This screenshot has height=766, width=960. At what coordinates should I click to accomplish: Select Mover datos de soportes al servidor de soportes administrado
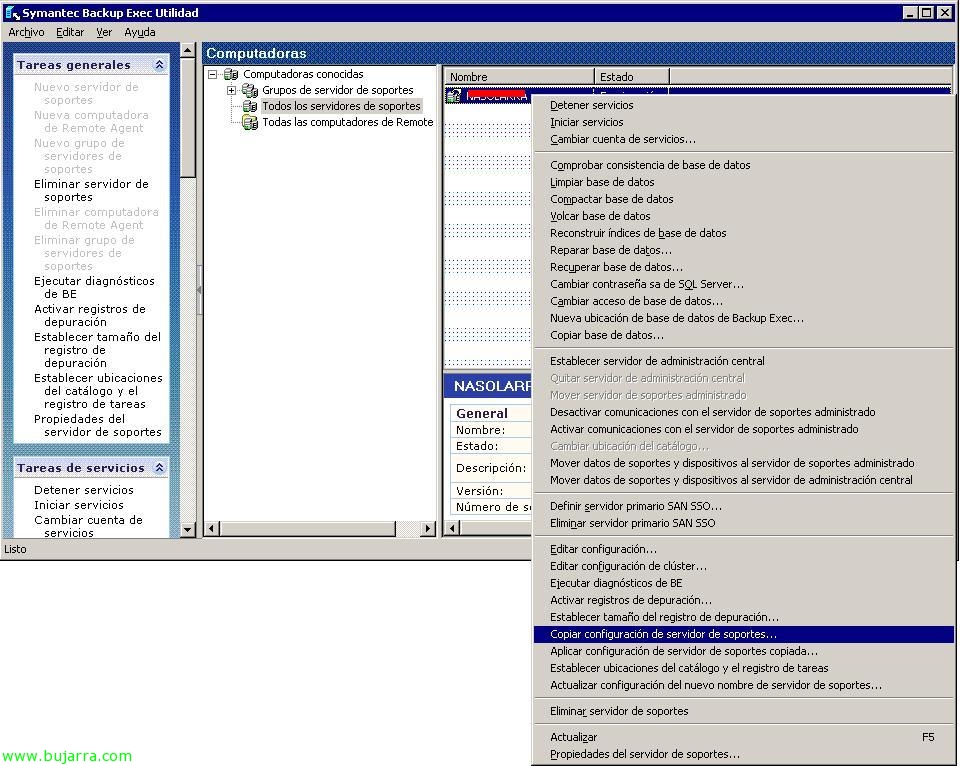[x=743, y=464]
